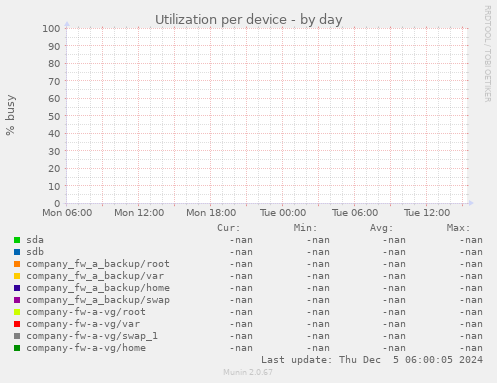Image resolution: width=497 pixels, height=383 pixels.
Task: Click the company-fw-a-vg/home label
Action: [86, 348]
